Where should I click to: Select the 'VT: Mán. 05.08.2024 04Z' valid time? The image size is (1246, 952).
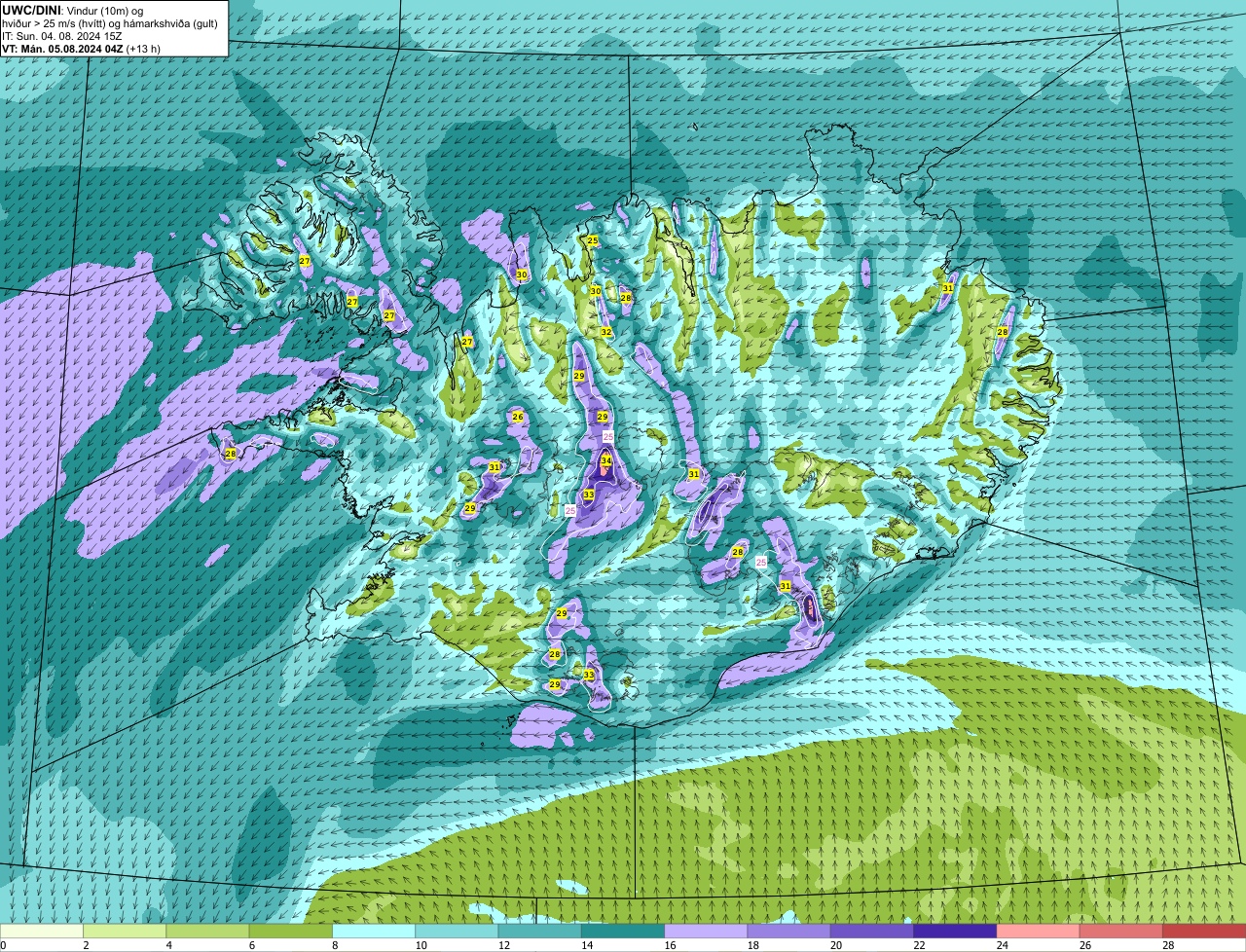62,48
